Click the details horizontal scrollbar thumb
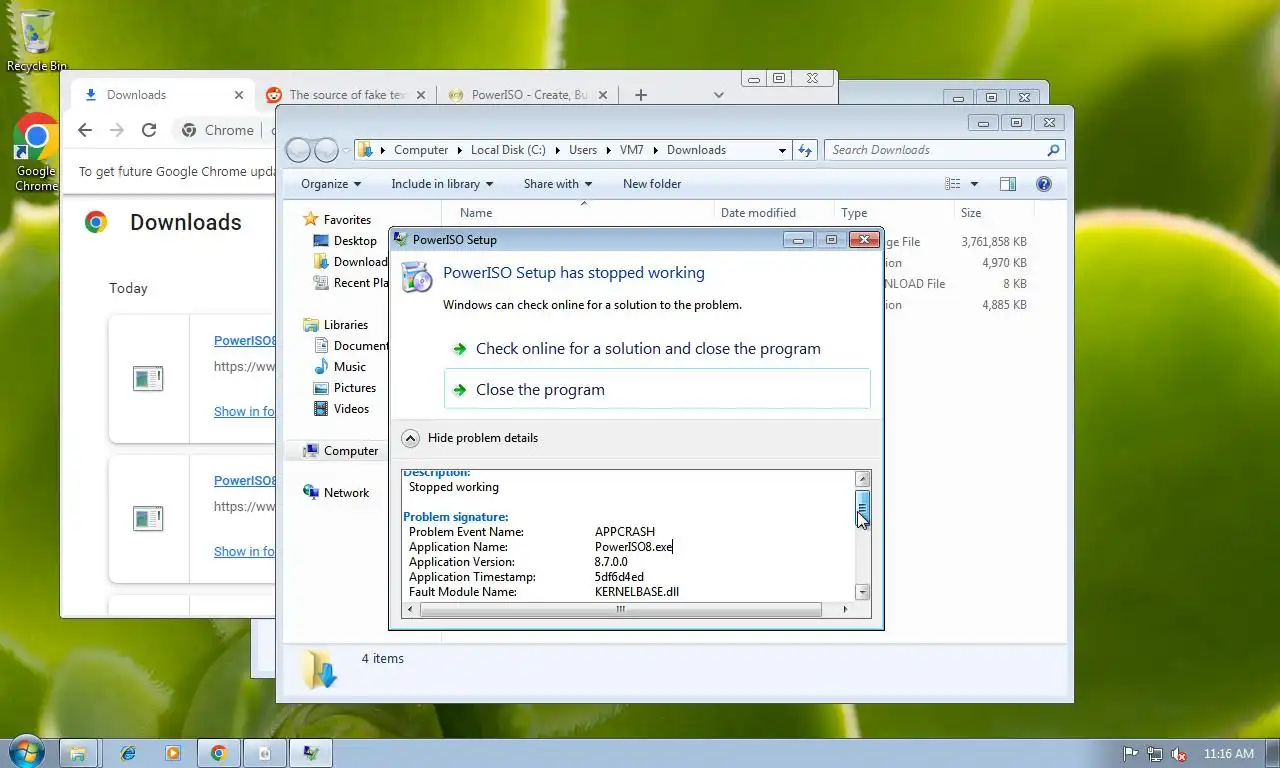This screenshot has height=768, width=1280. (x=620, y=609)
